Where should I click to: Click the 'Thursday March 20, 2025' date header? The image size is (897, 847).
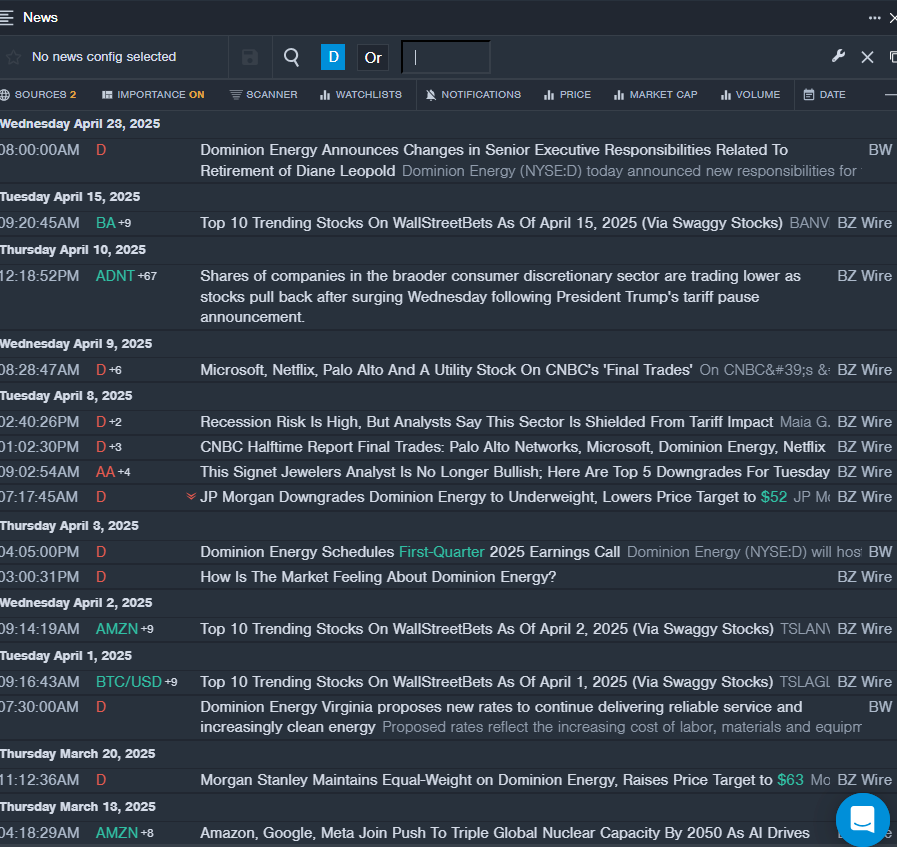78,753
